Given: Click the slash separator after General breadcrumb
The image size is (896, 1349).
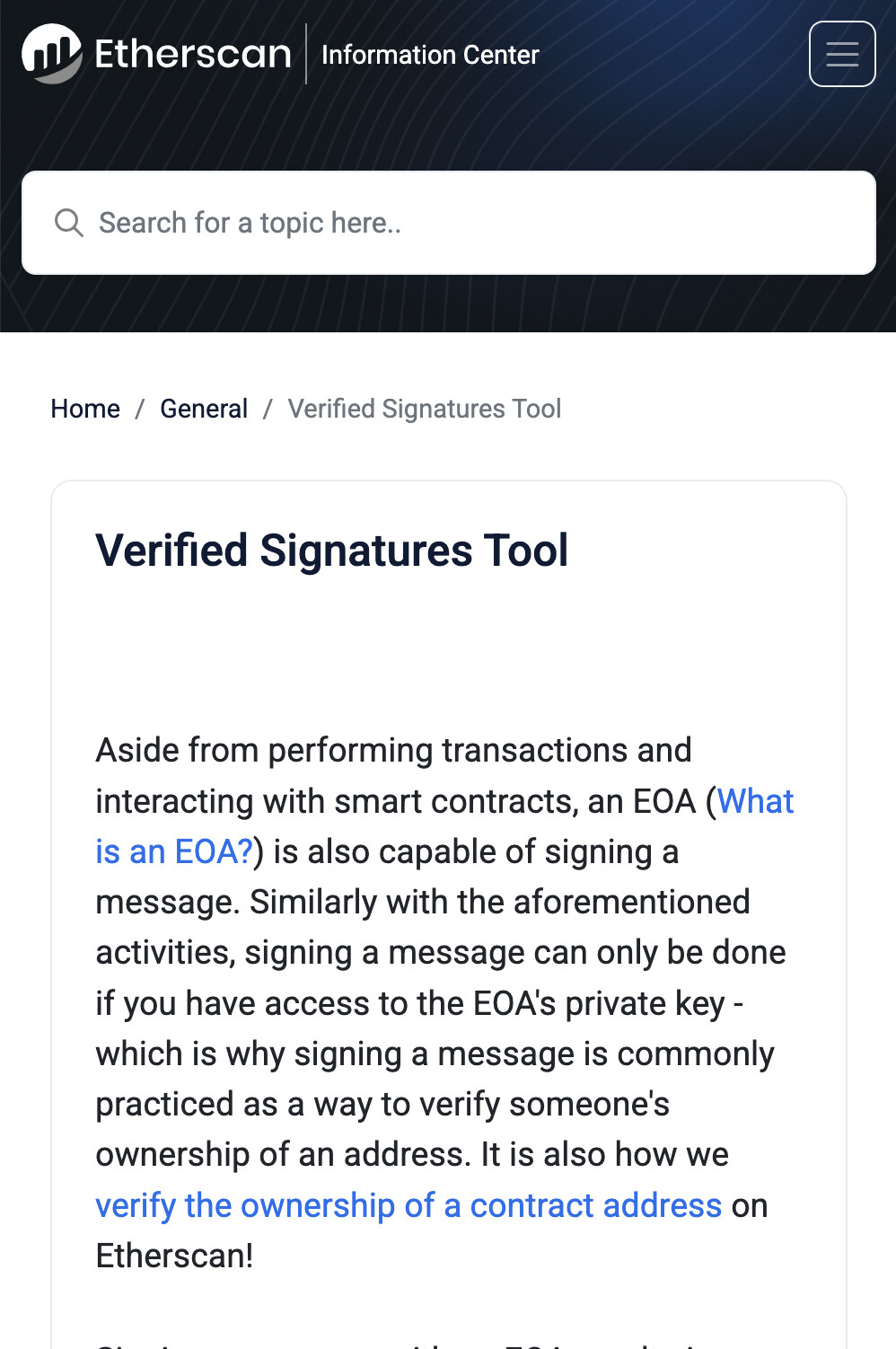Looking at the screenshot, I should coord(268,410).
